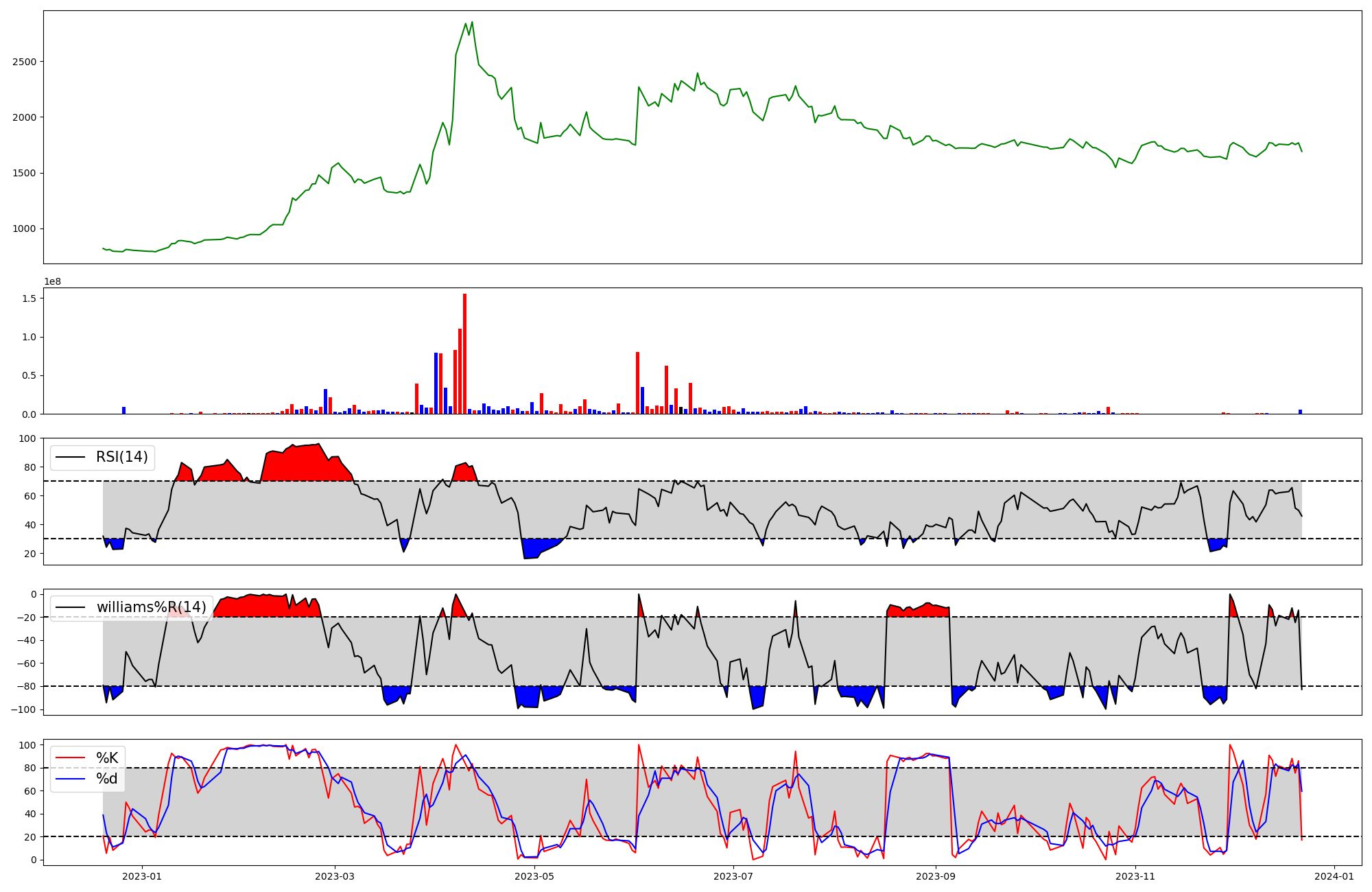Screen dimensions: 1372x892
Task: Click the 1.5 volume axis tick label
Action: (29, 298)
